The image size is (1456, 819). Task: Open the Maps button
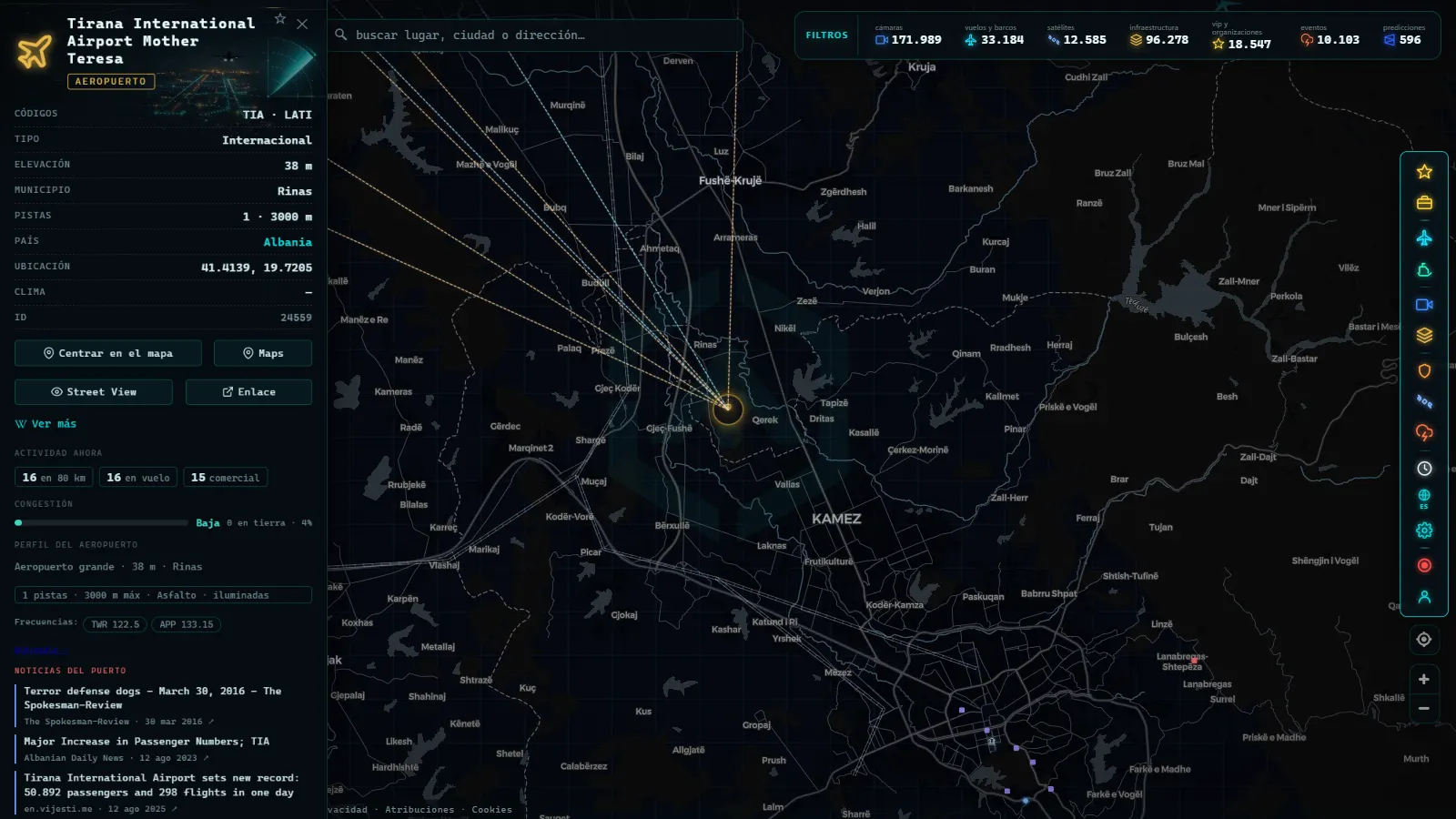pos(263,353)
